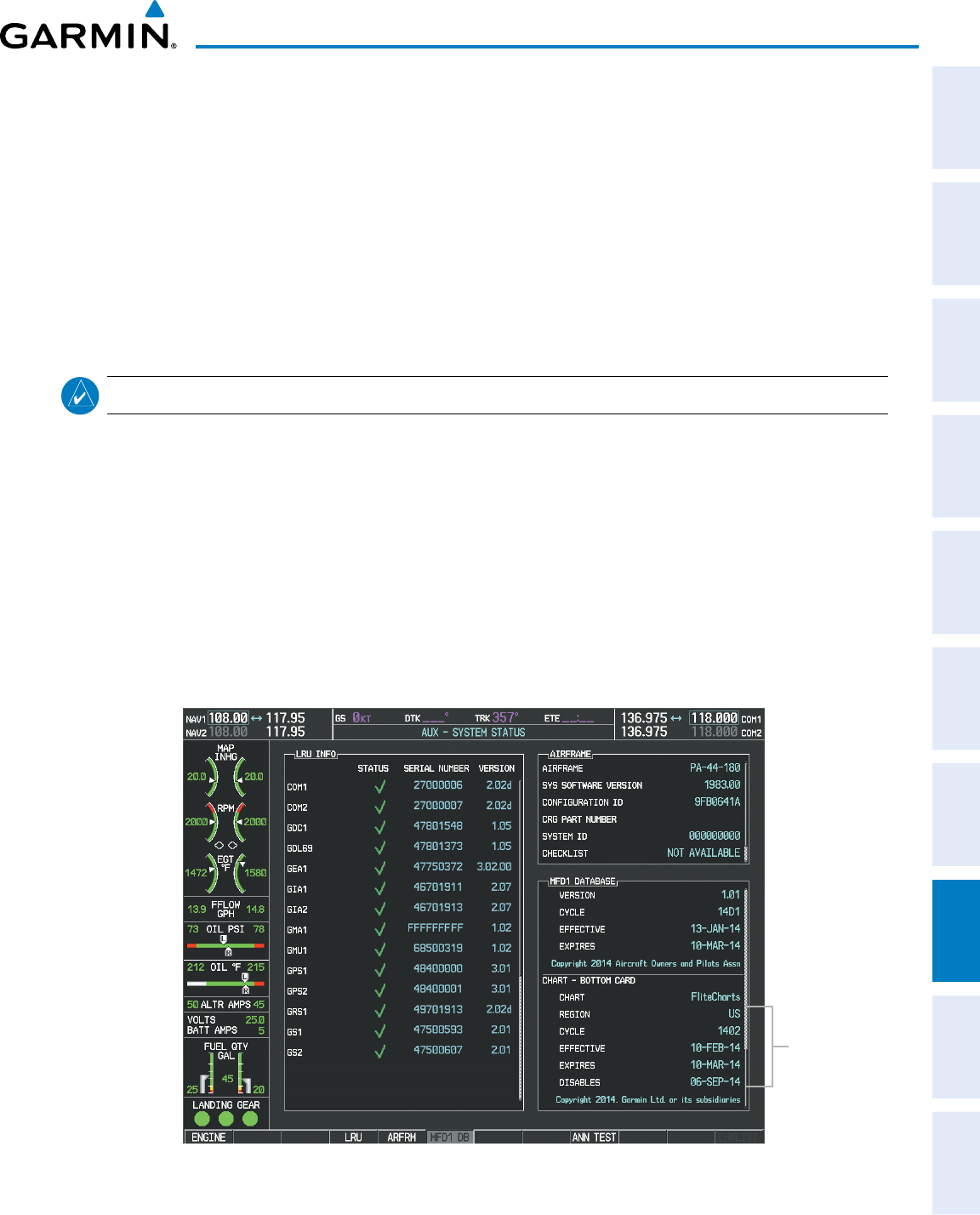The height and width of the screenshot is (1215, 980).
Task: Click NAV2 active frequency 117.95
Action: (286, 732)
